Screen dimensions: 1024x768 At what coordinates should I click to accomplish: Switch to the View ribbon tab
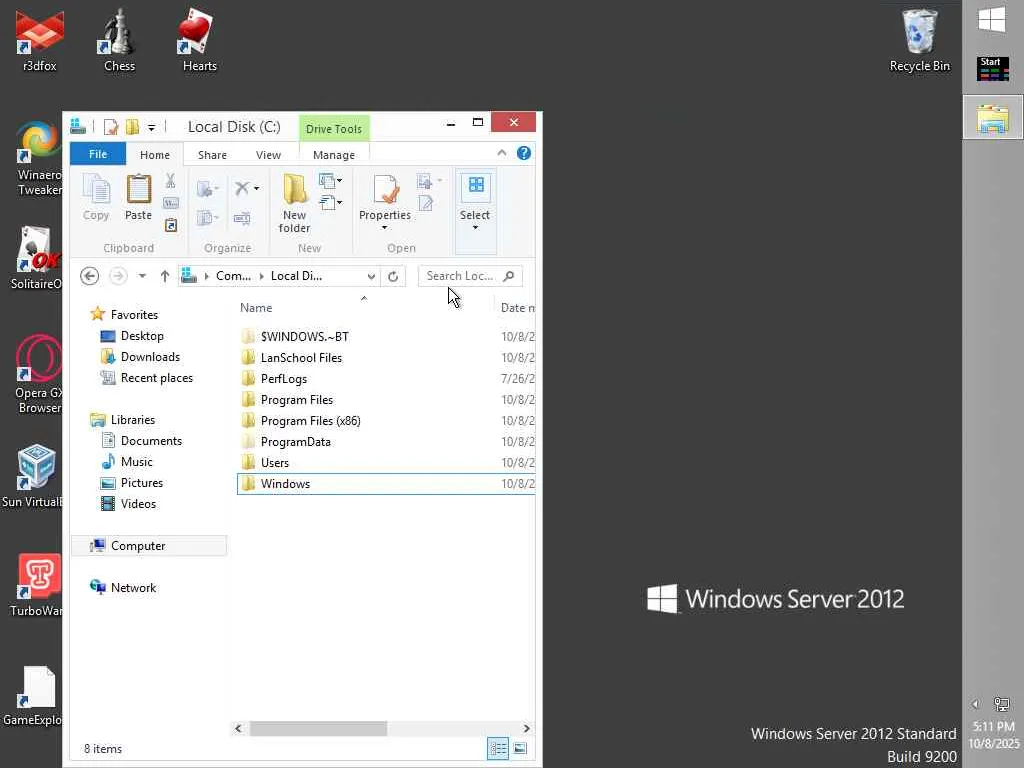(x=268, y=155)
